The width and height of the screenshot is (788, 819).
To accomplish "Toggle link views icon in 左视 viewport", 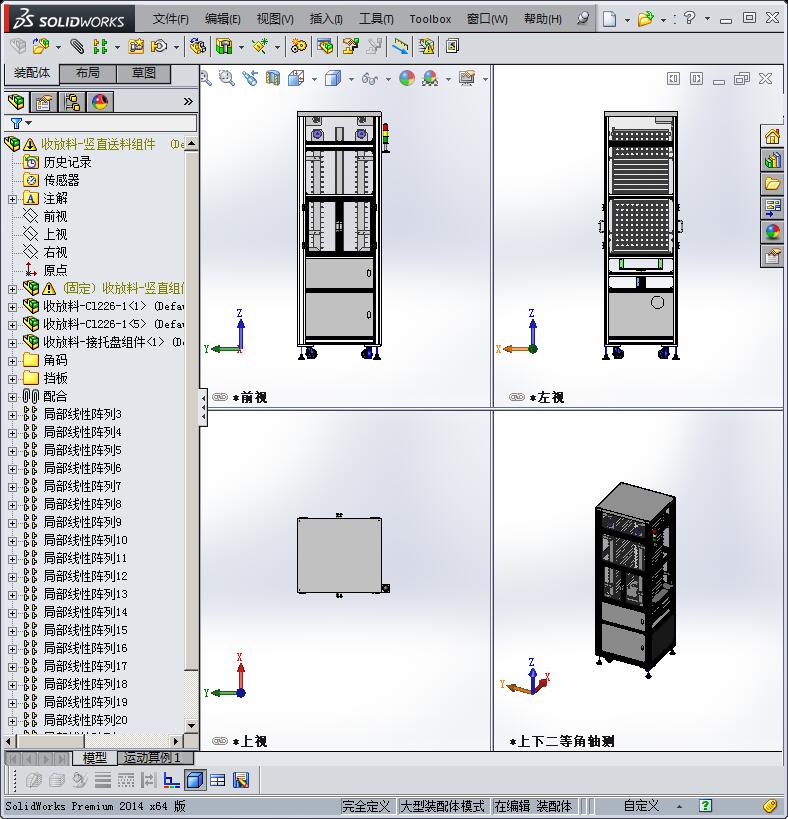I will tap(516, 397).
